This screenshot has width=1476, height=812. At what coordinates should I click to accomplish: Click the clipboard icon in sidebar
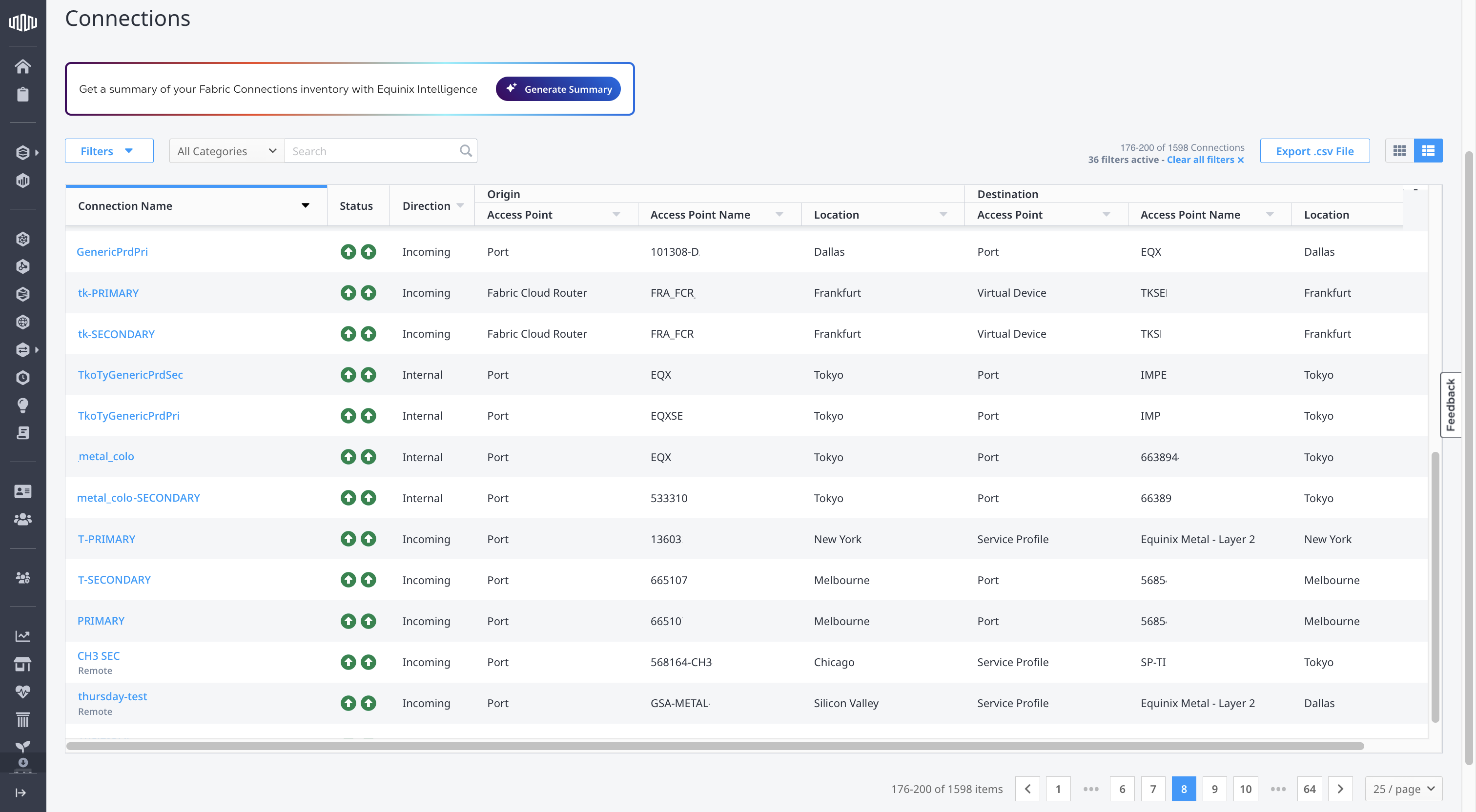tap(23, 94)
